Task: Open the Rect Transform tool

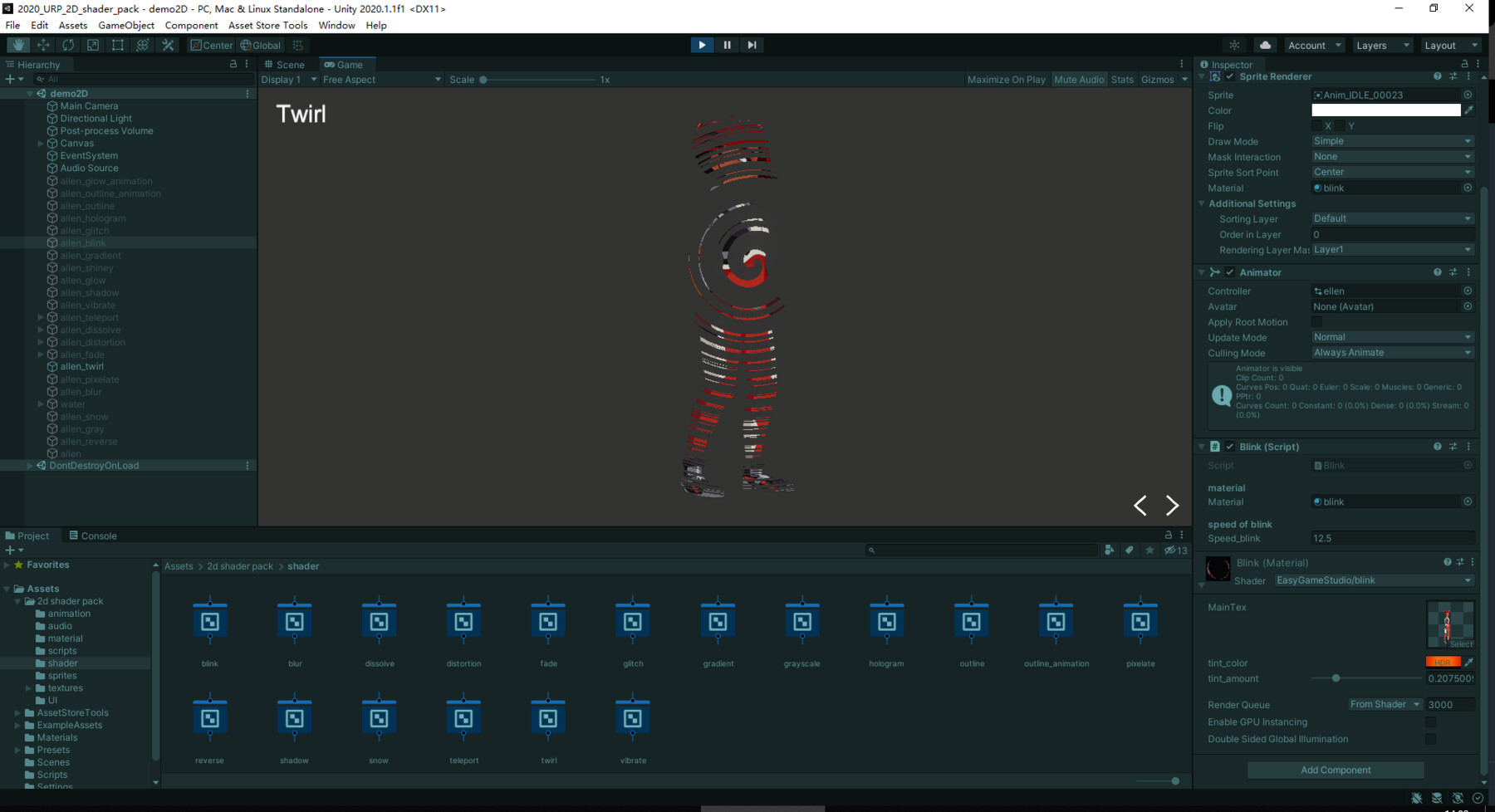Action: (118, 45)
